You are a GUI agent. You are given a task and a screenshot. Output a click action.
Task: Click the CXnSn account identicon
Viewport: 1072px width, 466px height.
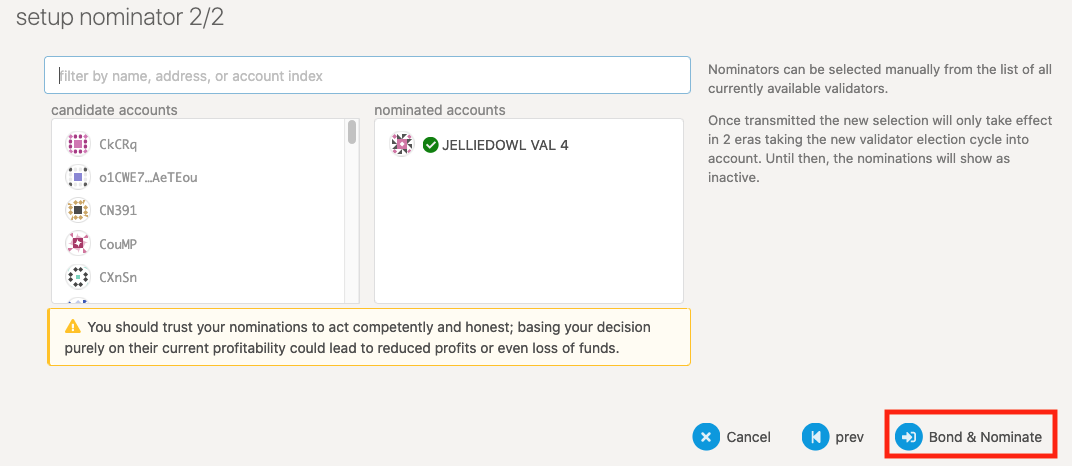point(78,276)
